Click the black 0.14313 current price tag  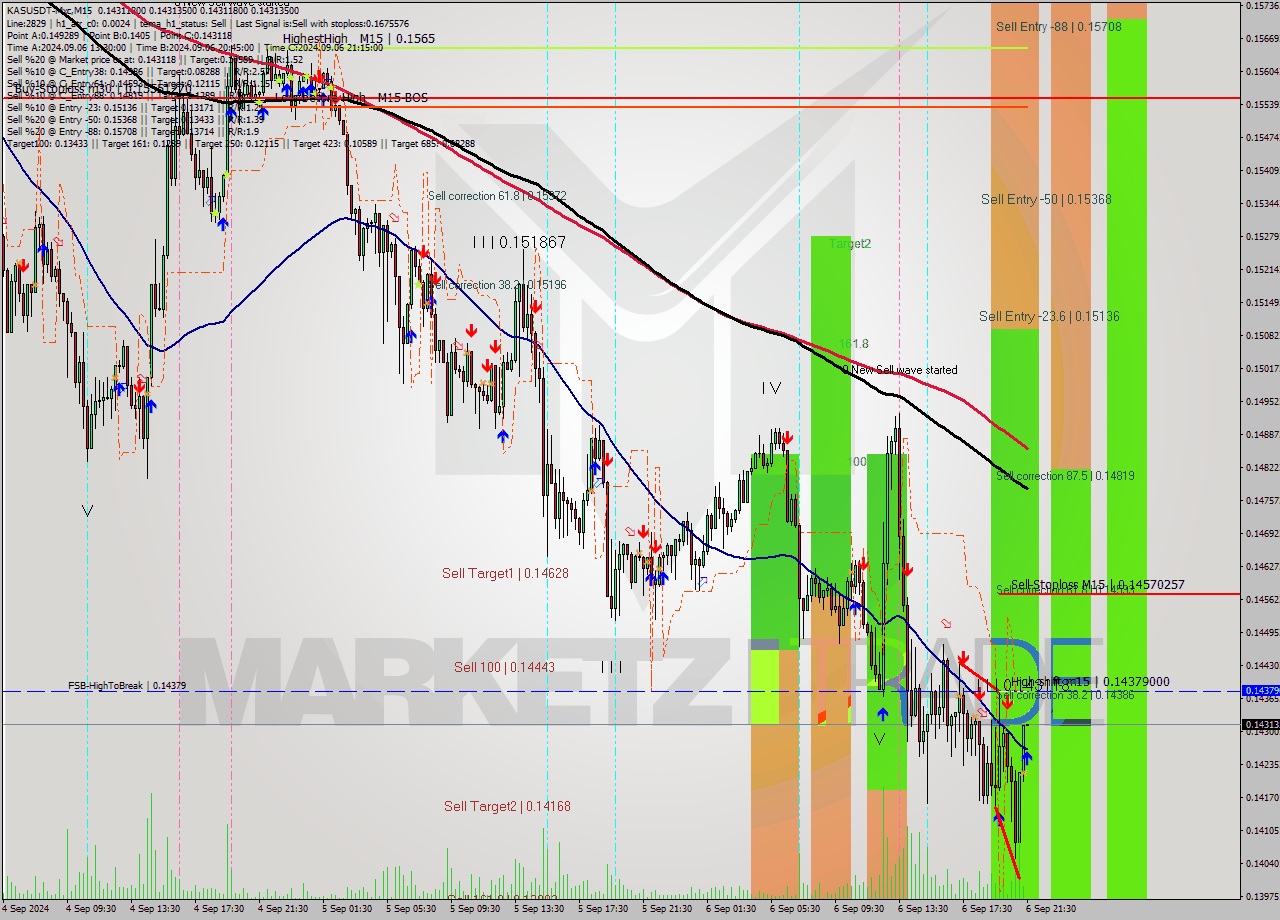1260,724
